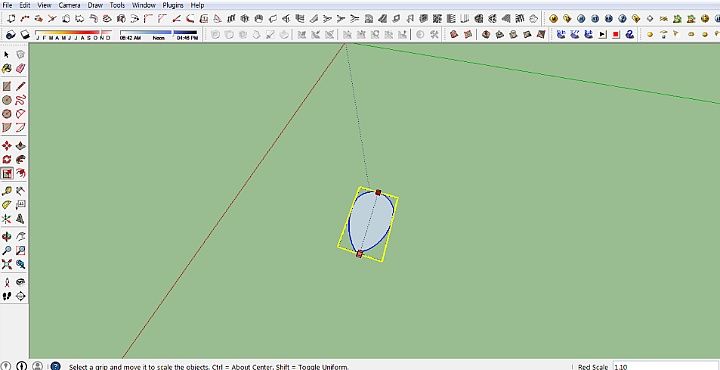720x370 pixels.
Task: Click the Zoom Extents tool
Action: (6, 264)
